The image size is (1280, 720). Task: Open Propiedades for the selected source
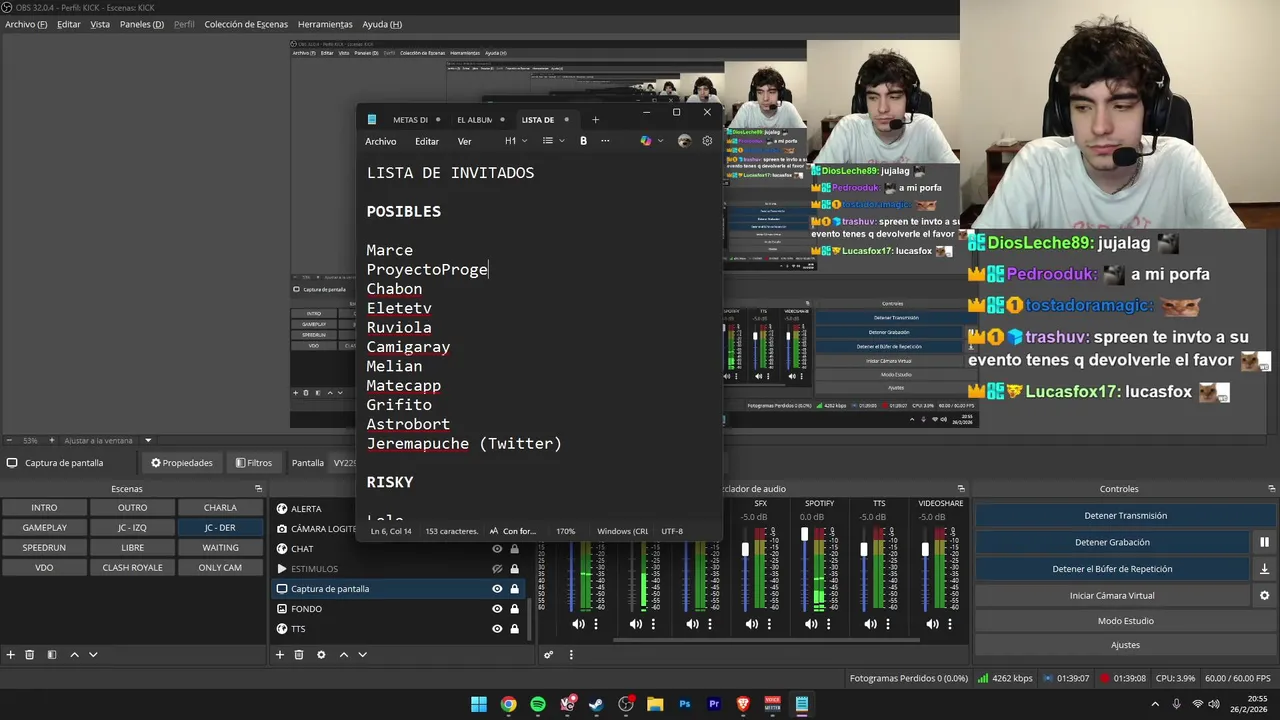[182, 463]
